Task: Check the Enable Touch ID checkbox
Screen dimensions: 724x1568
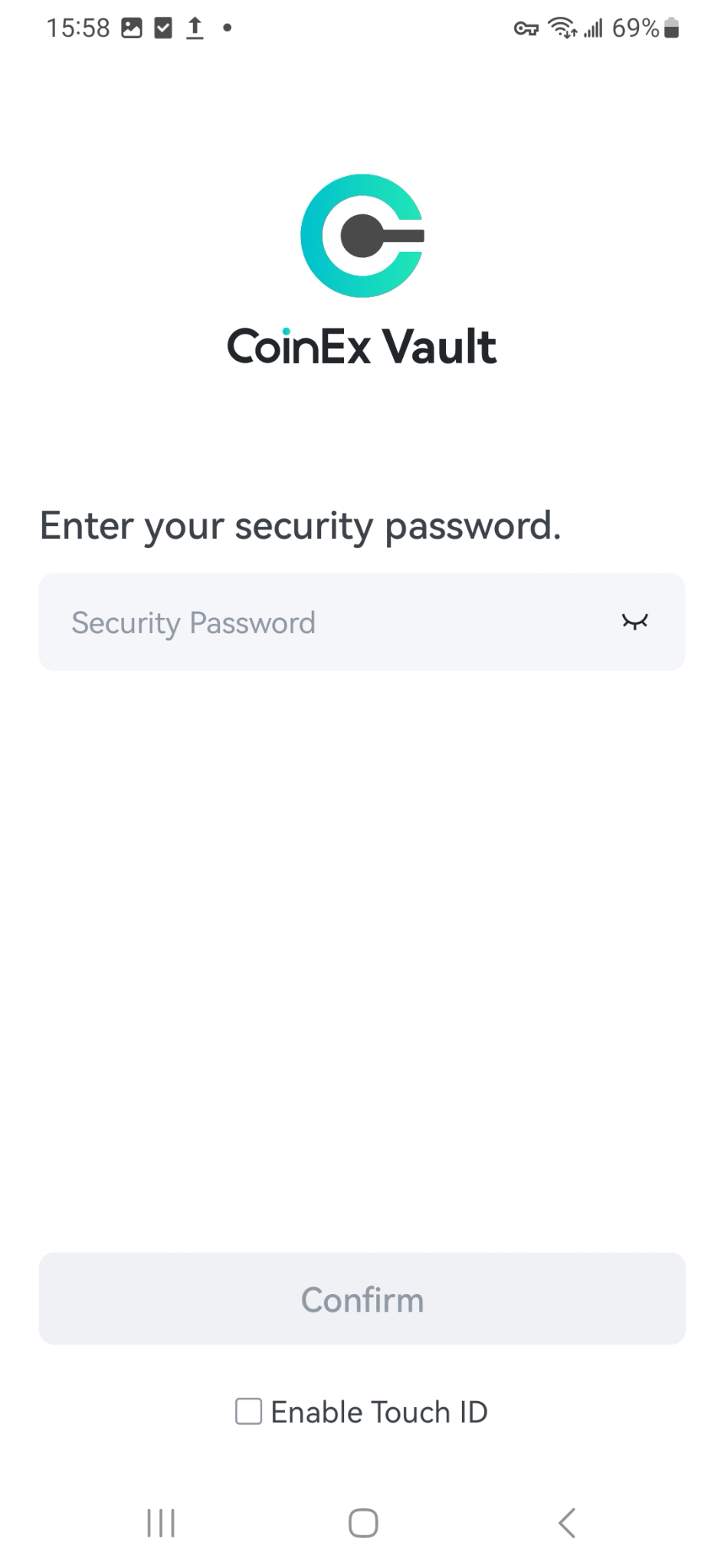Action: pyautogui.click(x=248, y=1411)
